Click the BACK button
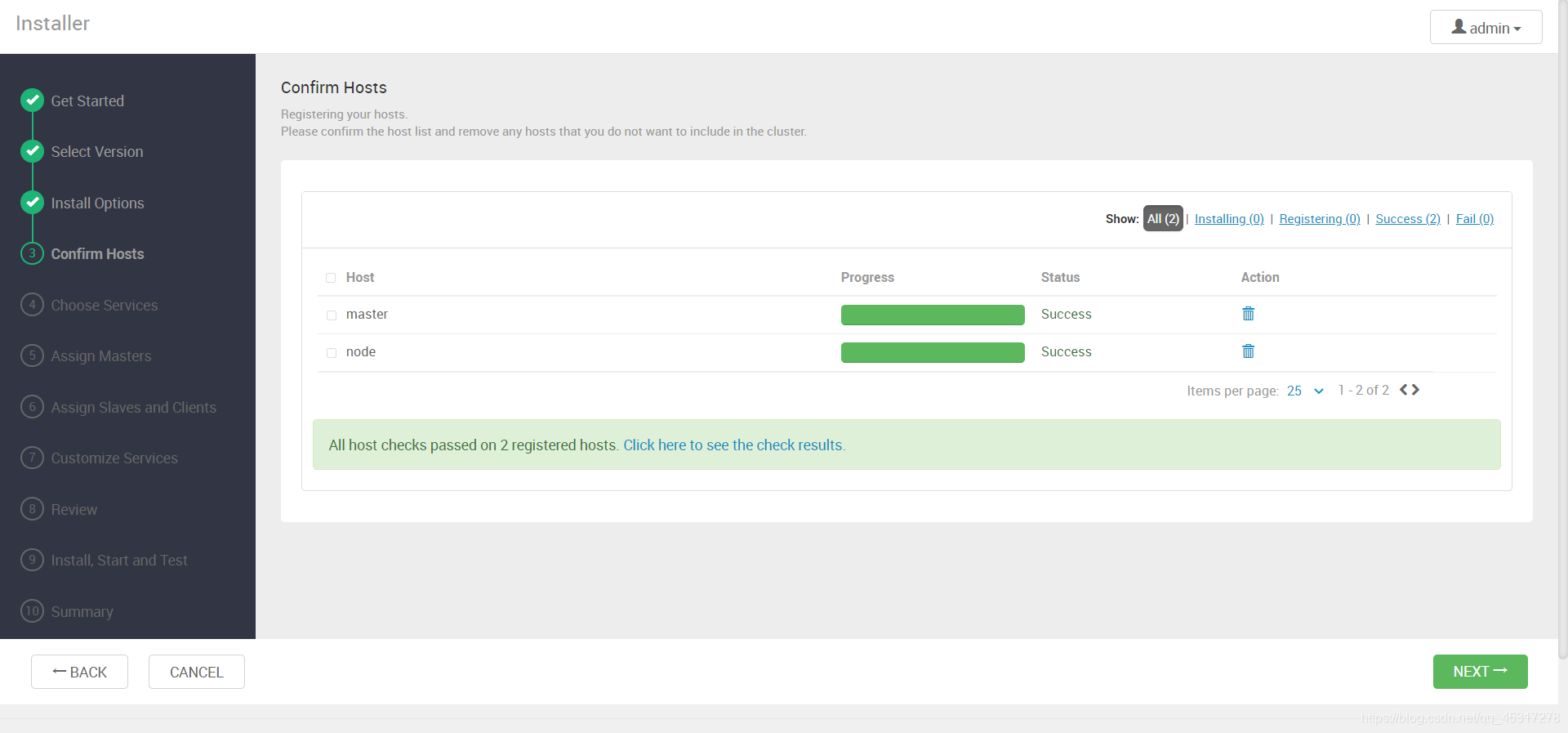 point(79,672)
